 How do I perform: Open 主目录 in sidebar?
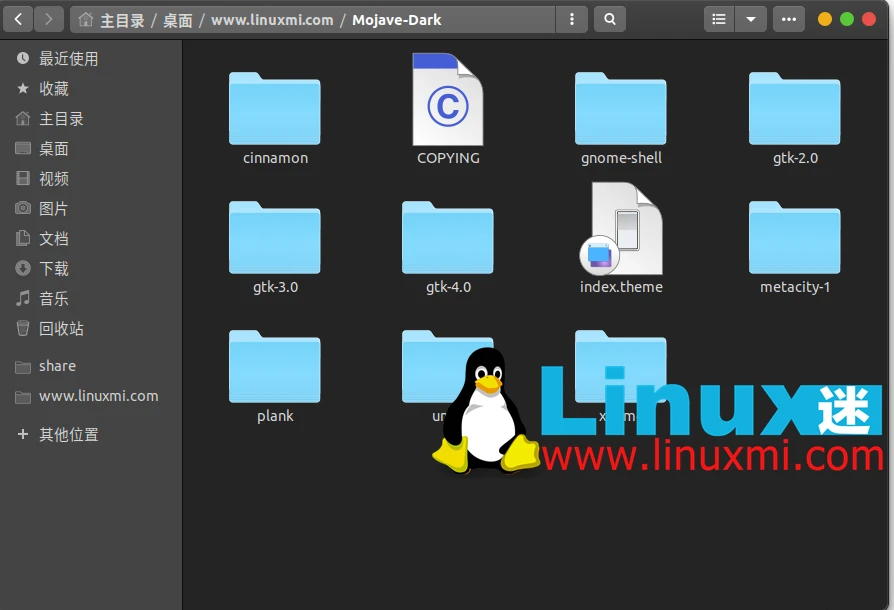tap(91, 119)
